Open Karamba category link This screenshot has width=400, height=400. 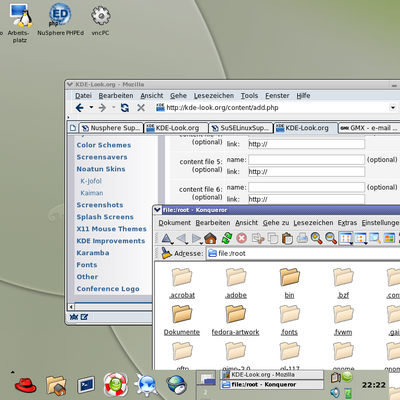point(93,253)
